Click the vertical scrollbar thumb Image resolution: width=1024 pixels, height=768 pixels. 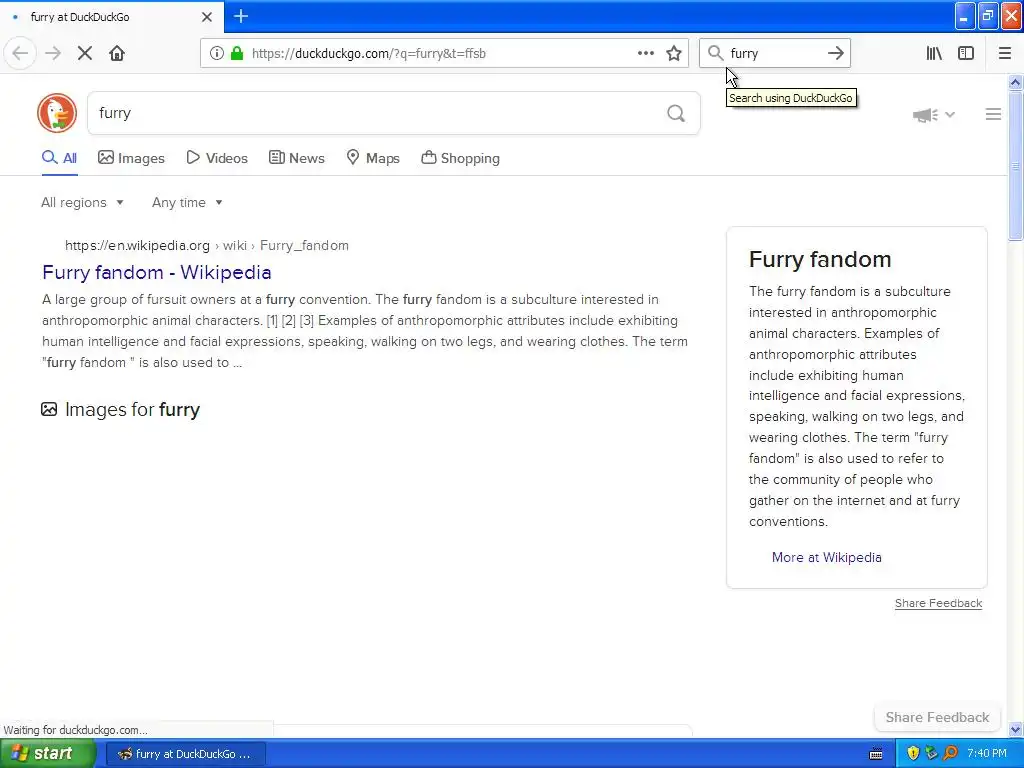pos(1015,166)
